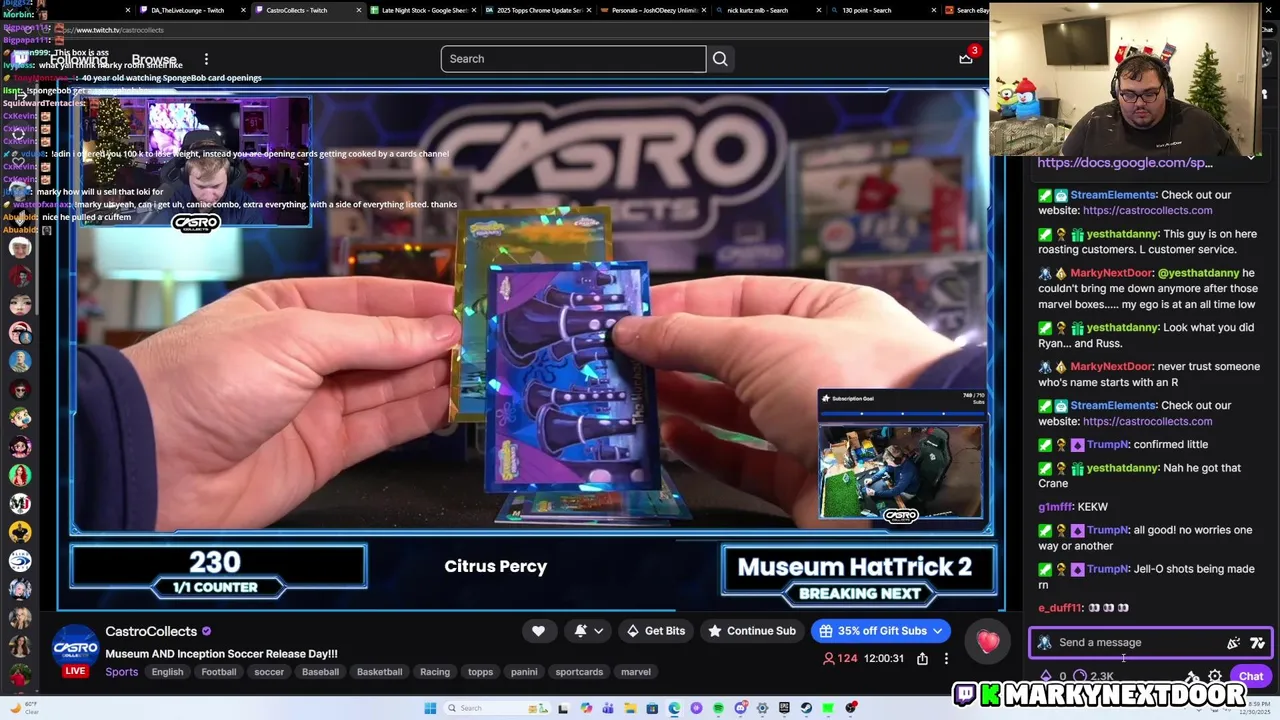1280x720 pixels.
Task: Click the Racing tag
Action: [435, 672]
